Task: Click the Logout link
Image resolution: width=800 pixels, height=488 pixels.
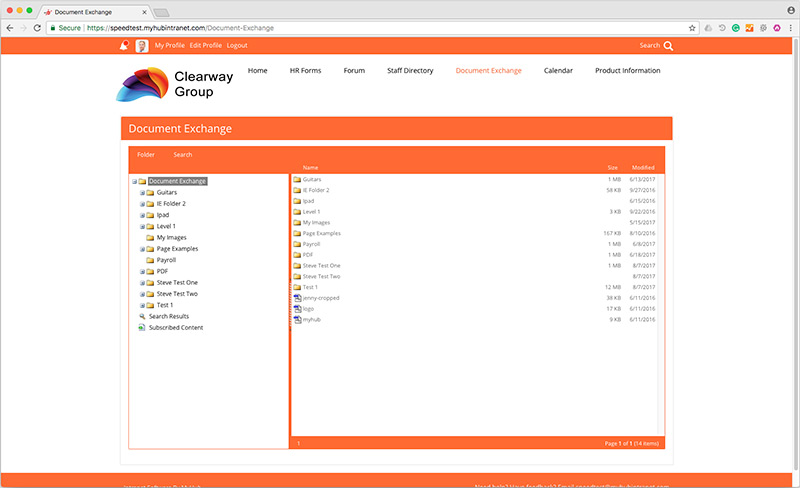Action: (x=237, y=45)
